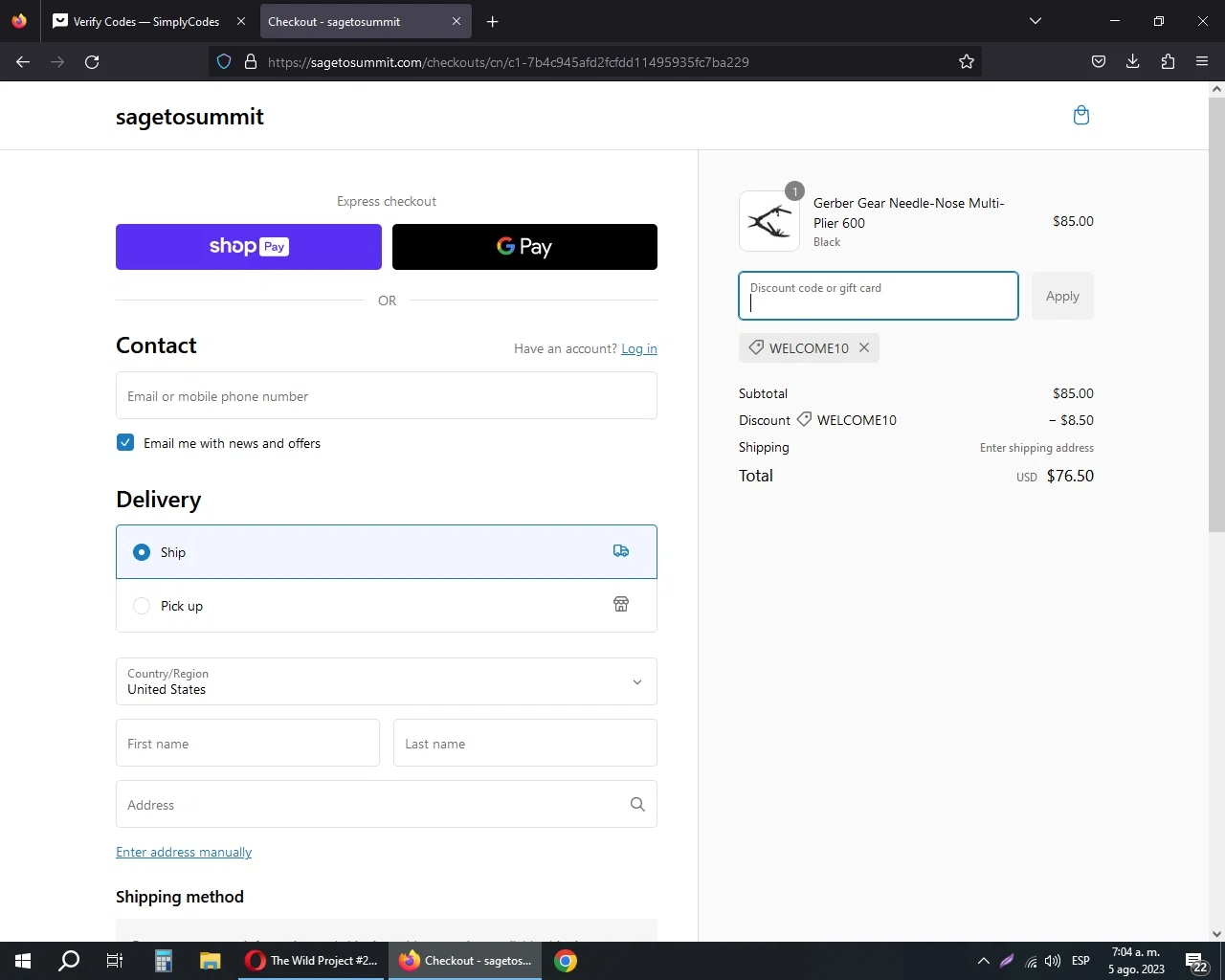Open File Explorer from the taskbar
1225x980 pixels.
[x=211, y=961]
